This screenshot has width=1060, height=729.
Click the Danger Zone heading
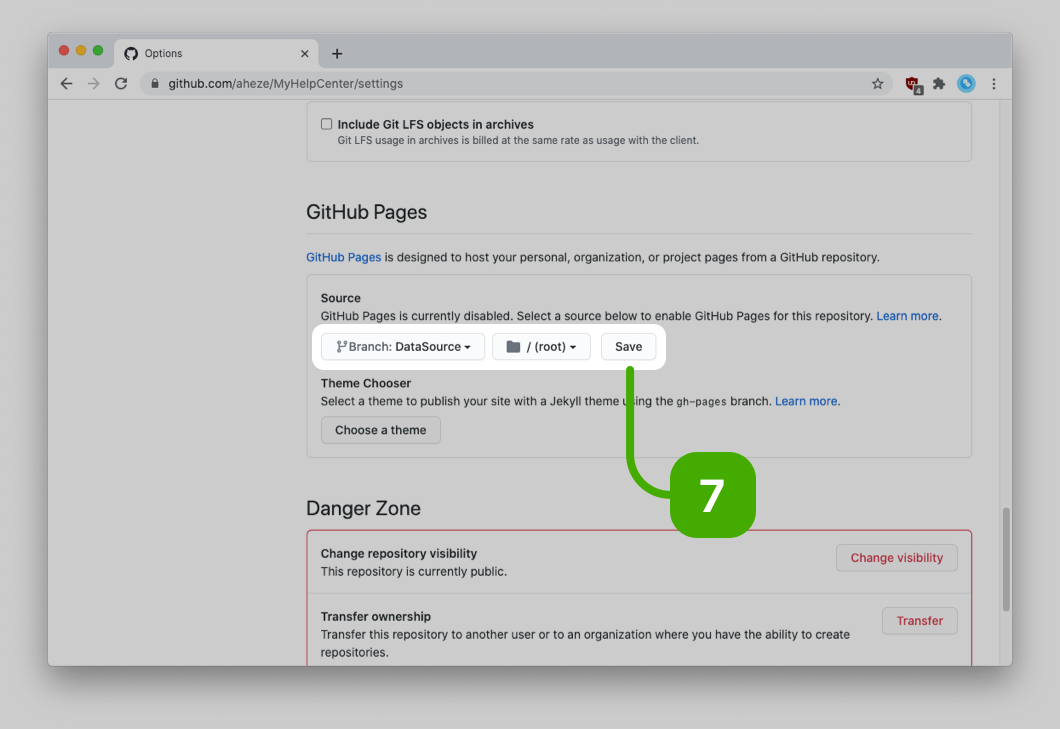pyautogui.click(x=363, y=509)
